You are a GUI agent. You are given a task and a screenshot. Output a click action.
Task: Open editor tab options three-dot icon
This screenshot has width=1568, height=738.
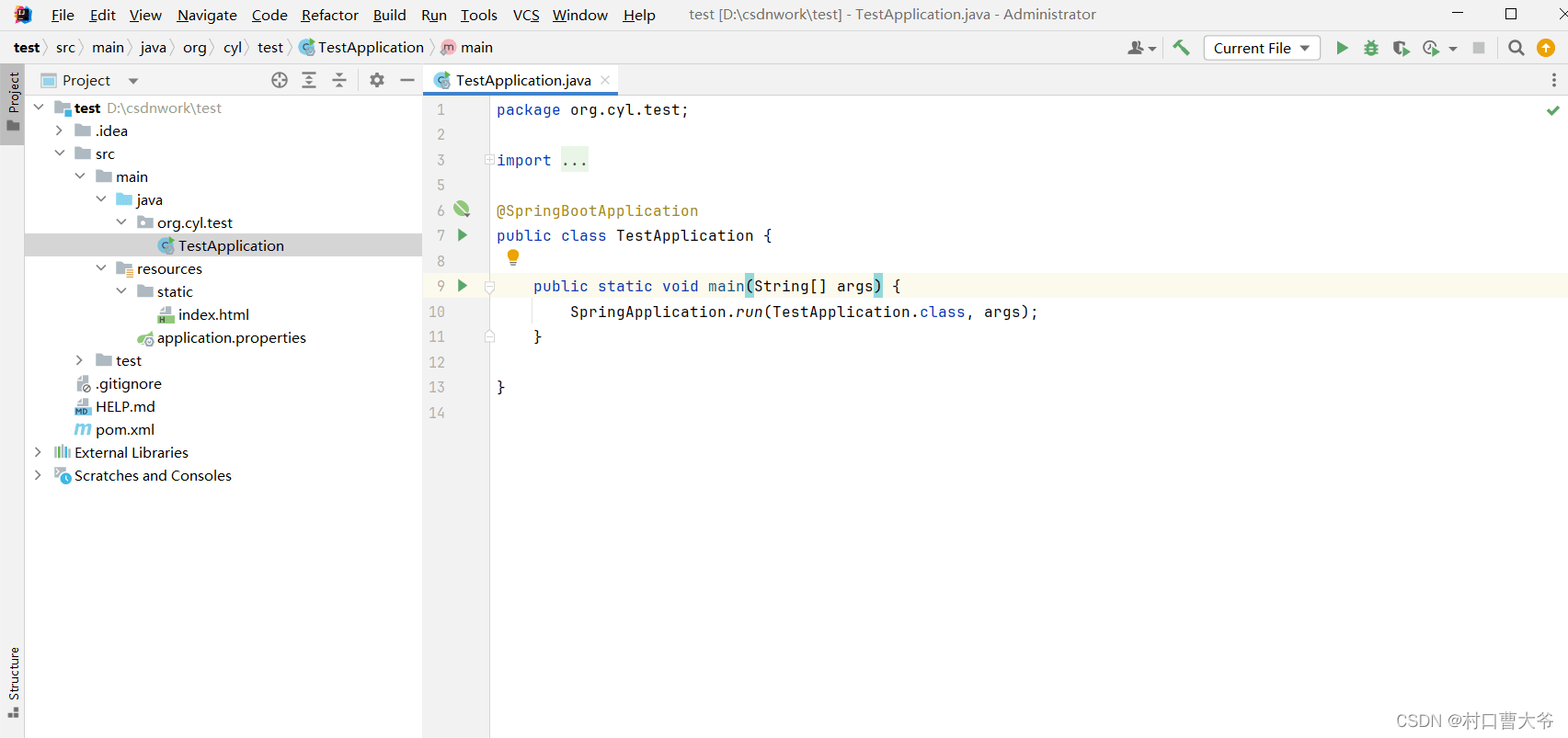[1554, 80]
